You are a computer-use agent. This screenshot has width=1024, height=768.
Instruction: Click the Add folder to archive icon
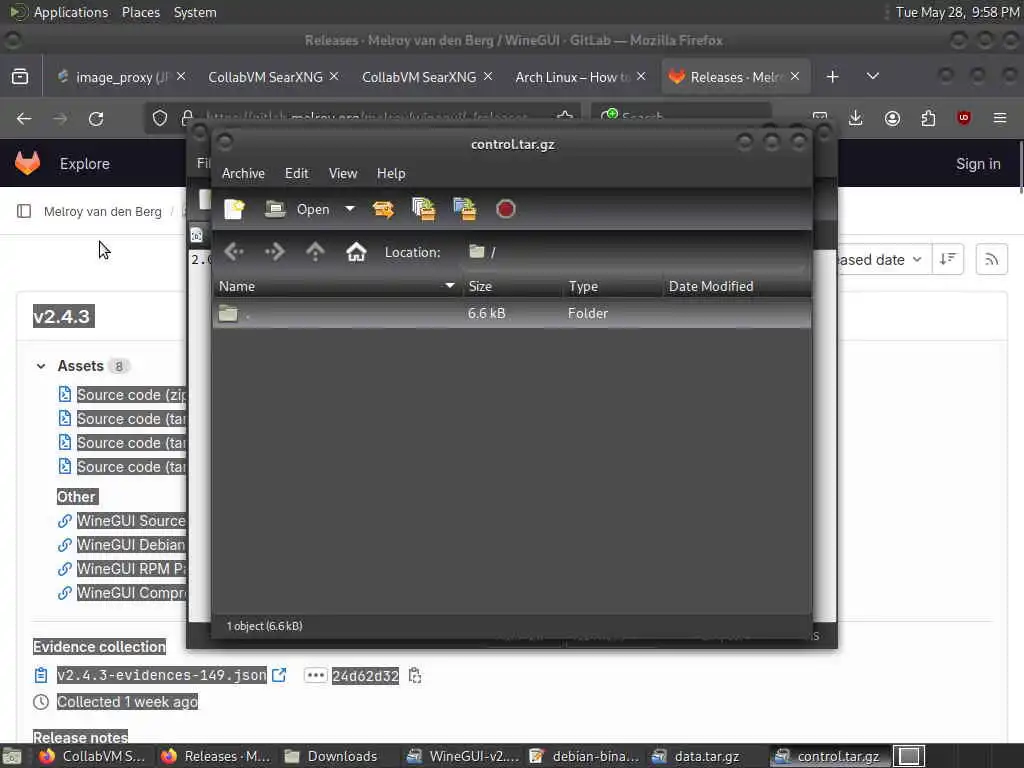tap(464, 209)
